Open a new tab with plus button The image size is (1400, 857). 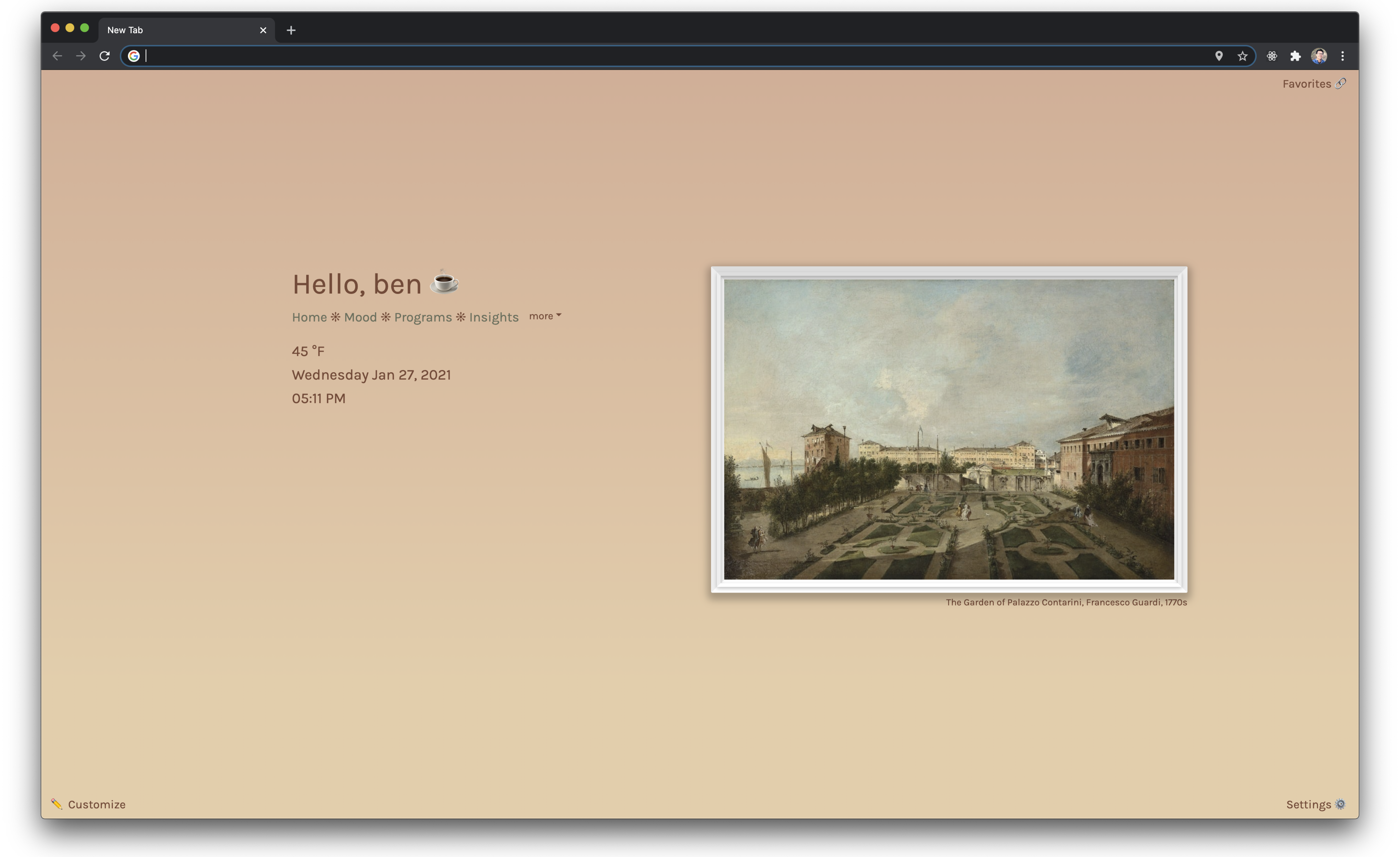pyautogui.click(x=291, y=30)
